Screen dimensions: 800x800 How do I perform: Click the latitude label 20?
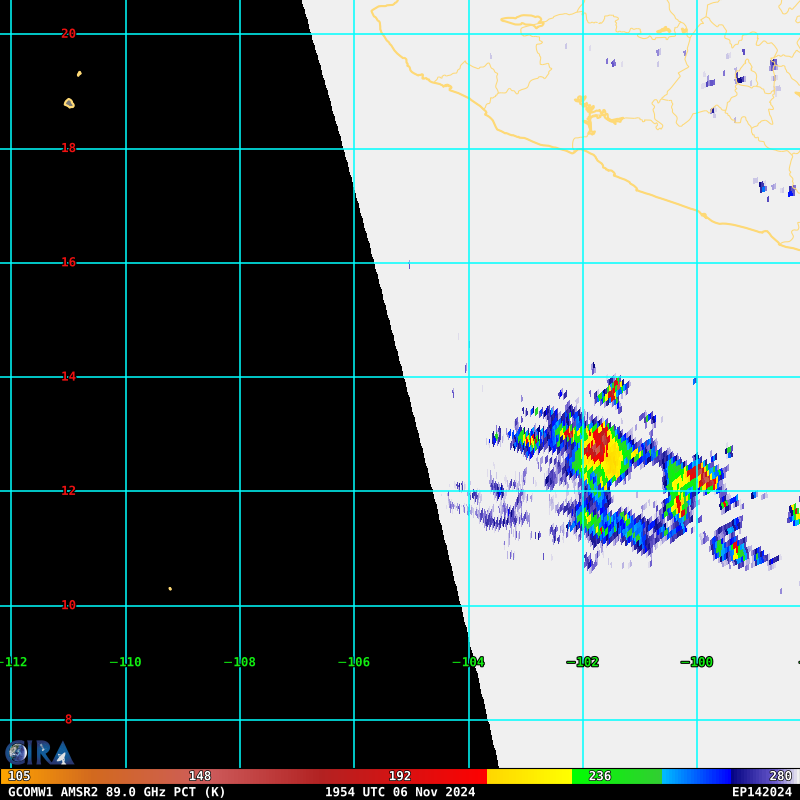[x=68, y=34]
